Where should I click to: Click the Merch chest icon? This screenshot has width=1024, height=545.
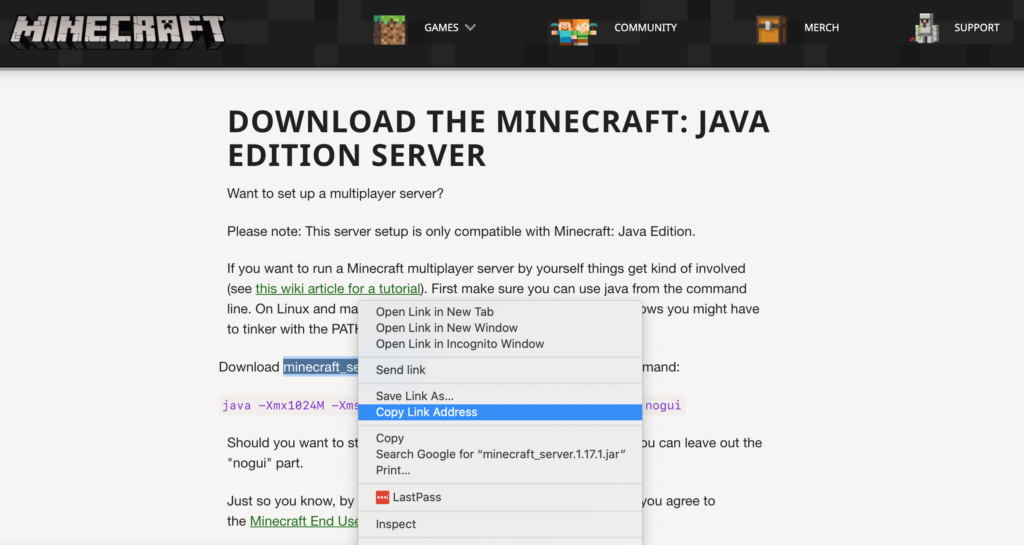point(771,29)
